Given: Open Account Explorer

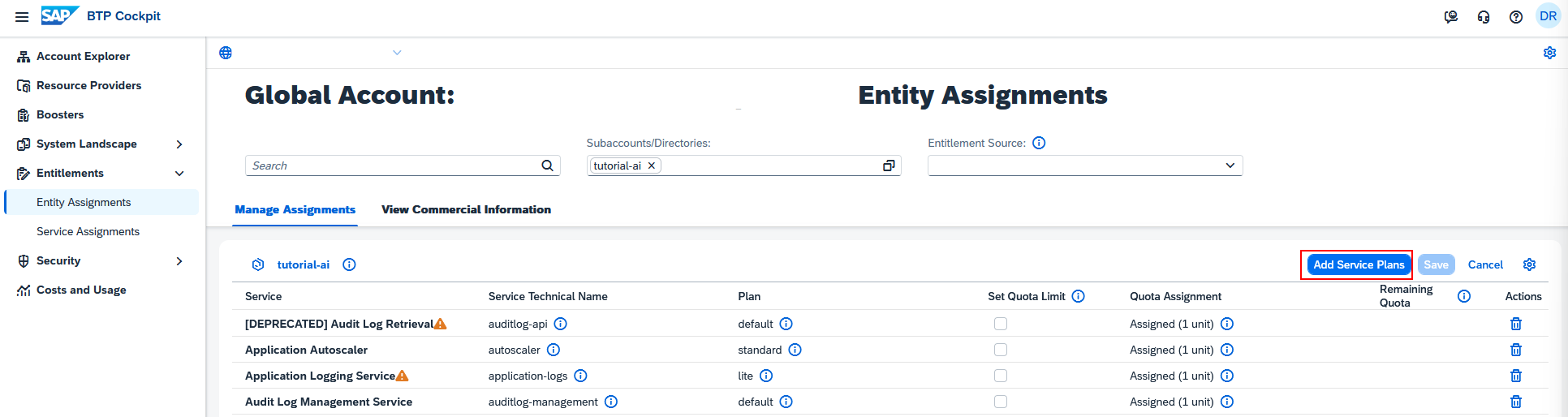Looking at the screenshot, I should pyautogui.click(x=83, y=56).
